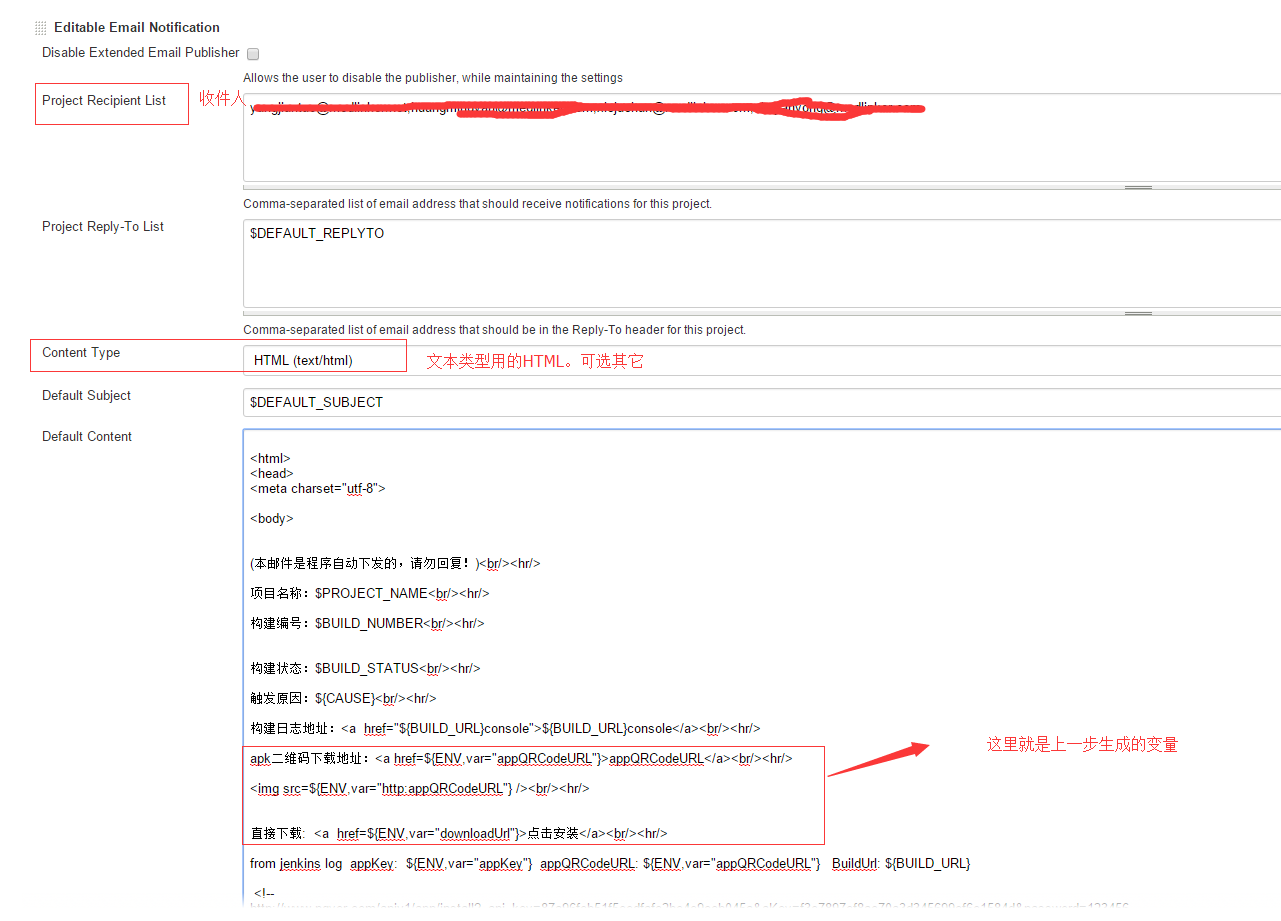Click the HTML comment opener <!-- line
This screenshot has height=921, width=1281.
tap(264, 893)
